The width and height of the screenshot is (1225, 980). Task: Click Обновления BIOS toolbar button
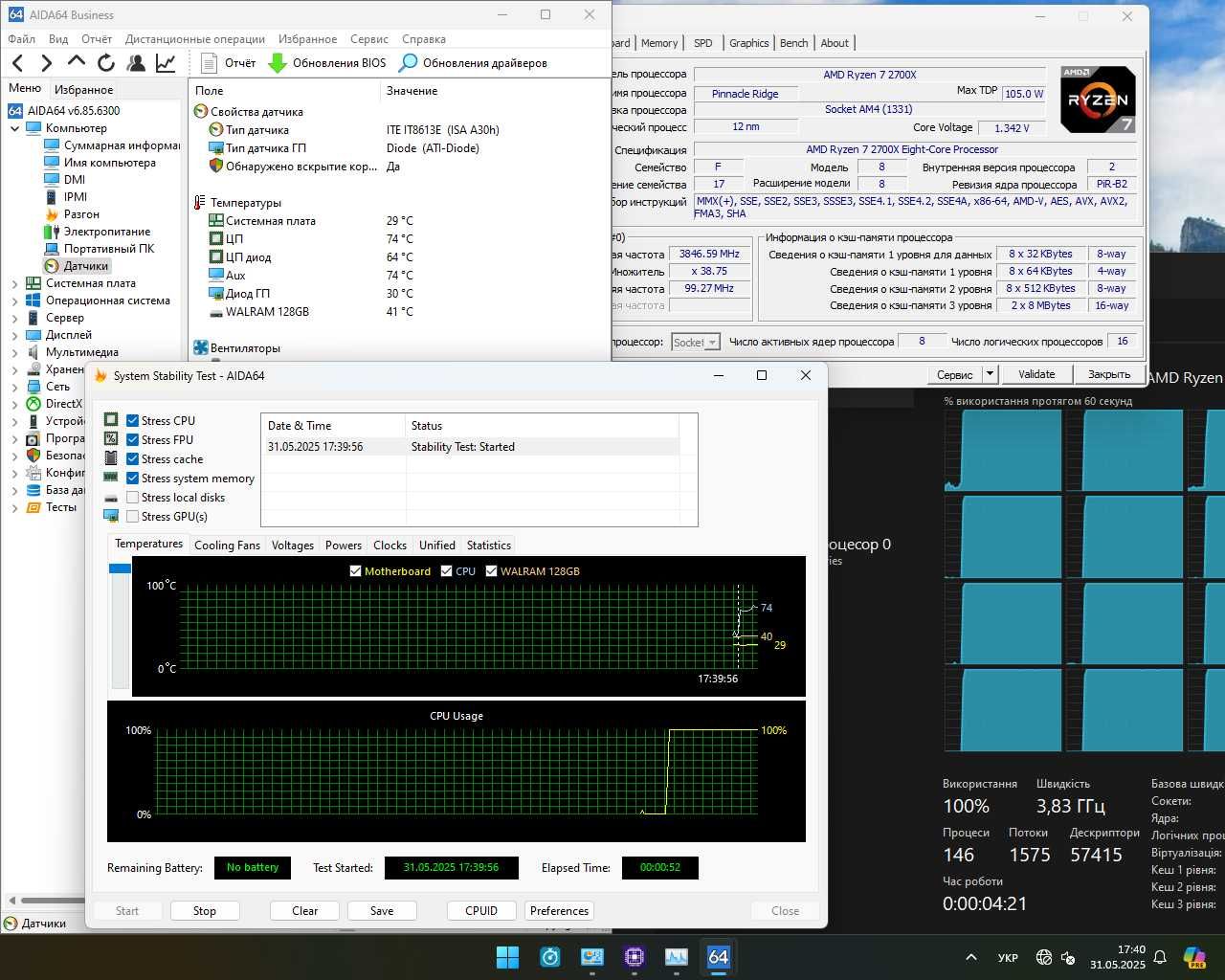click(327, 63)
